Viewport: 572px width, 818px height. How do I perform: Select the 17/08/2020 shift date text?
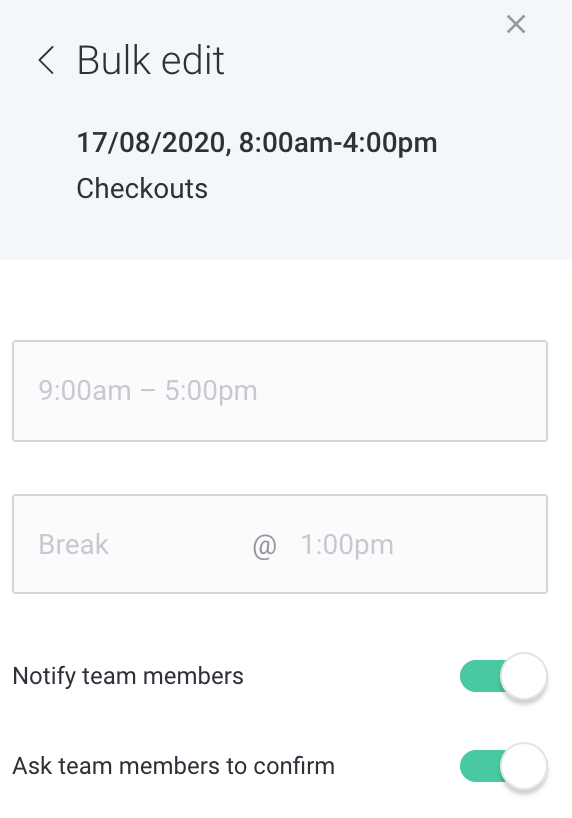[x=151, y=142]
